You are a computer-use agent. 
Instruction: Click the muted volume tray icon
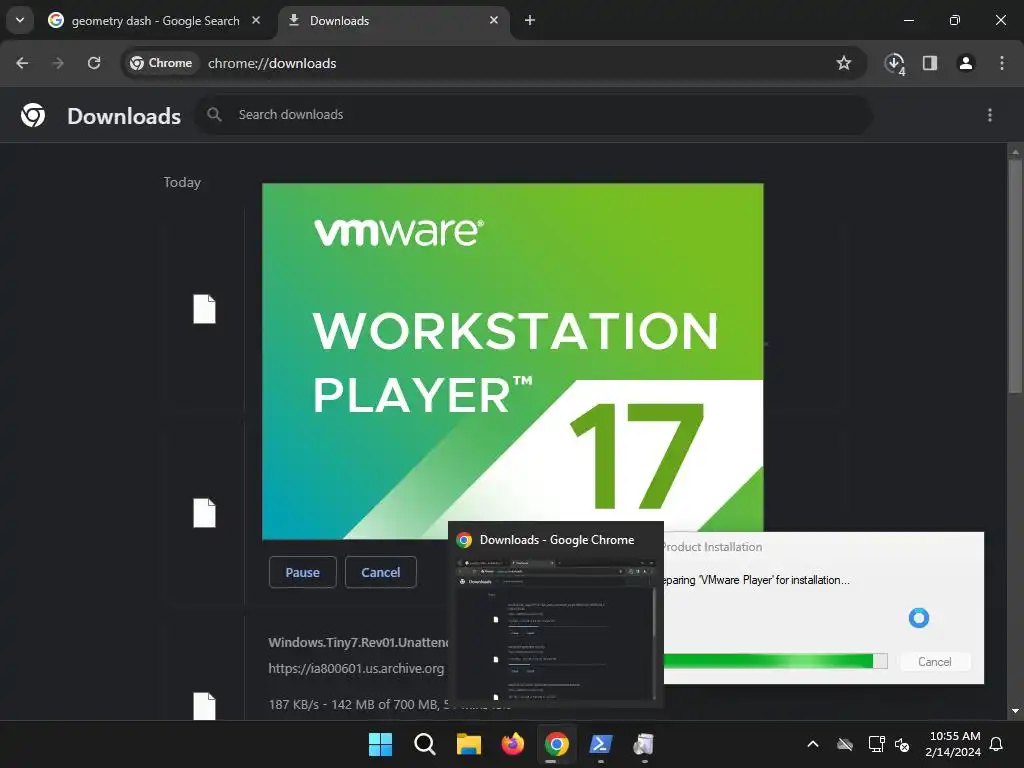point(902,744)
